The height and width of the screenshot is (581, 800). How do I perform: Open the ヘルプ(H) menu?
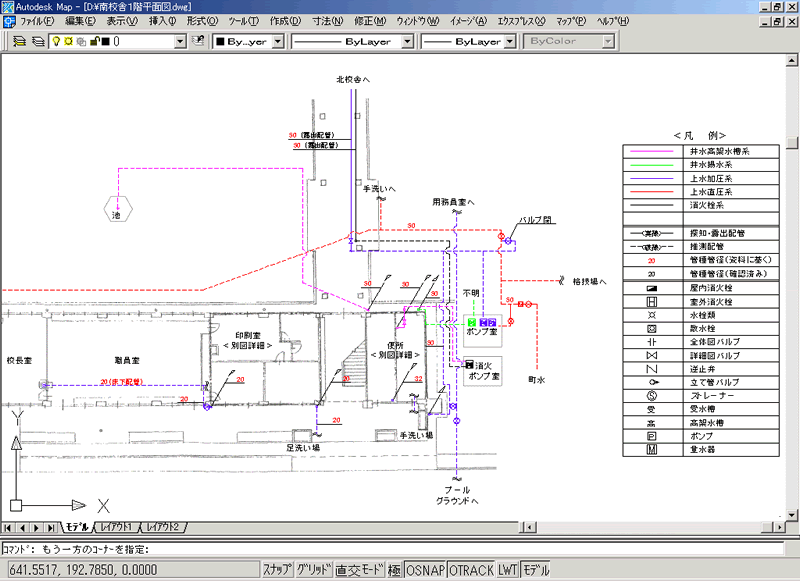tap(613, 21)
